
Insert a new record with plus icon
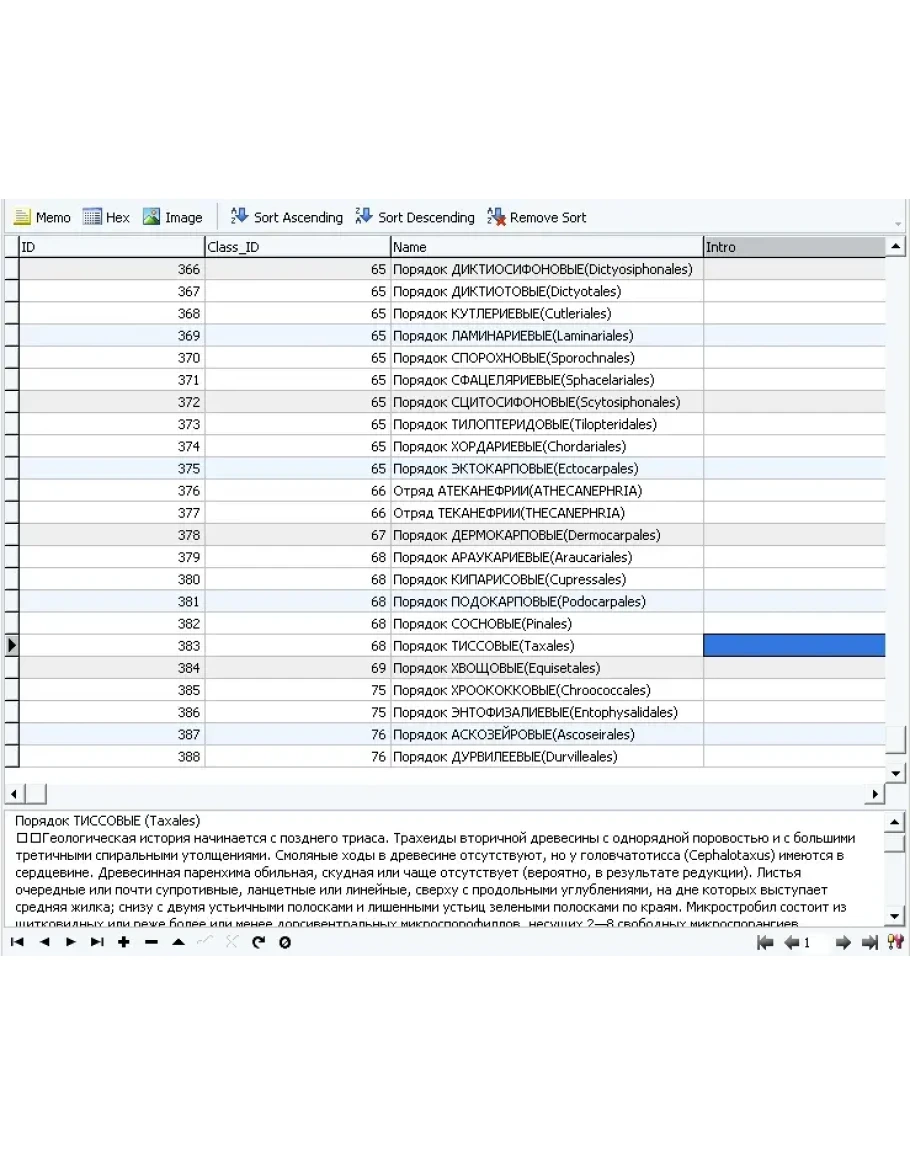[124, 942]
